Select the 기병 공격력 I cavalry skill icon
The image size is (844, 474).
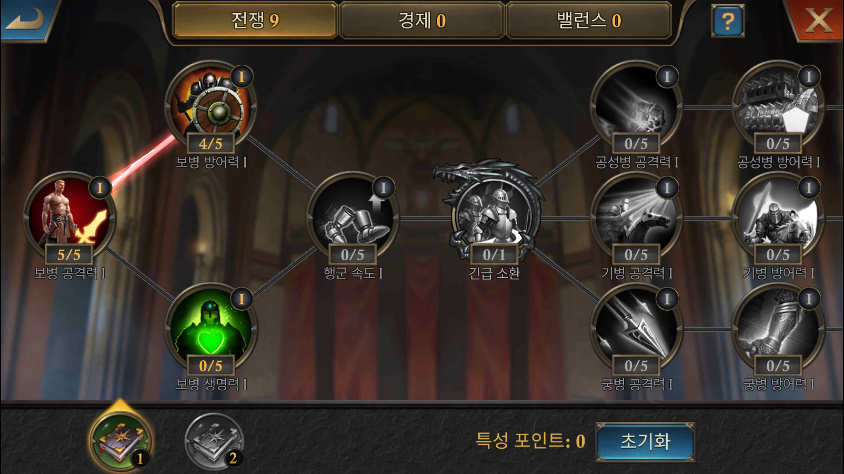(636, 217)
